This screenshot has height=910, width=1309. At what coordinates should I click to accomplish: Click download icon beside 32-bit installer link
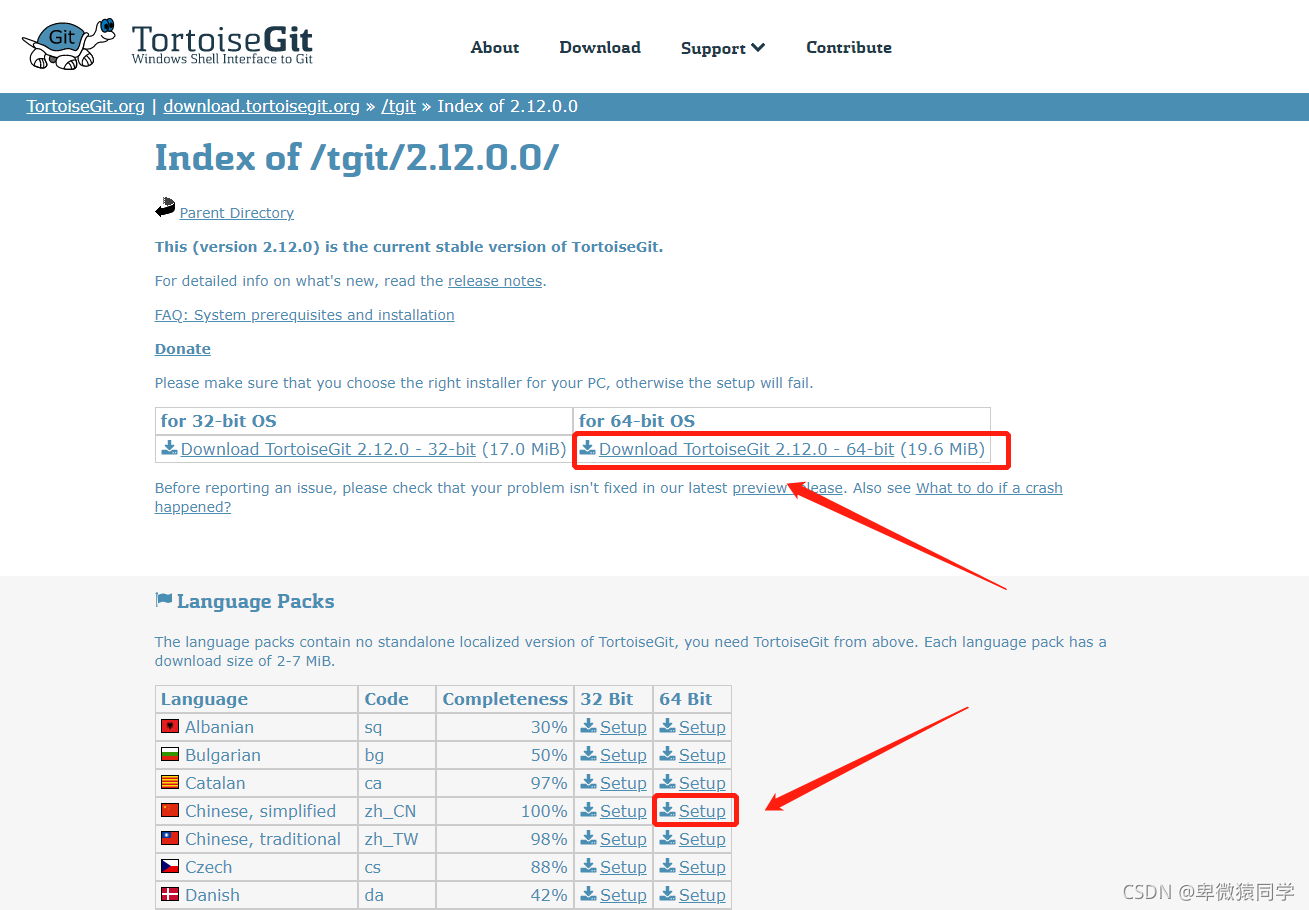170,448
